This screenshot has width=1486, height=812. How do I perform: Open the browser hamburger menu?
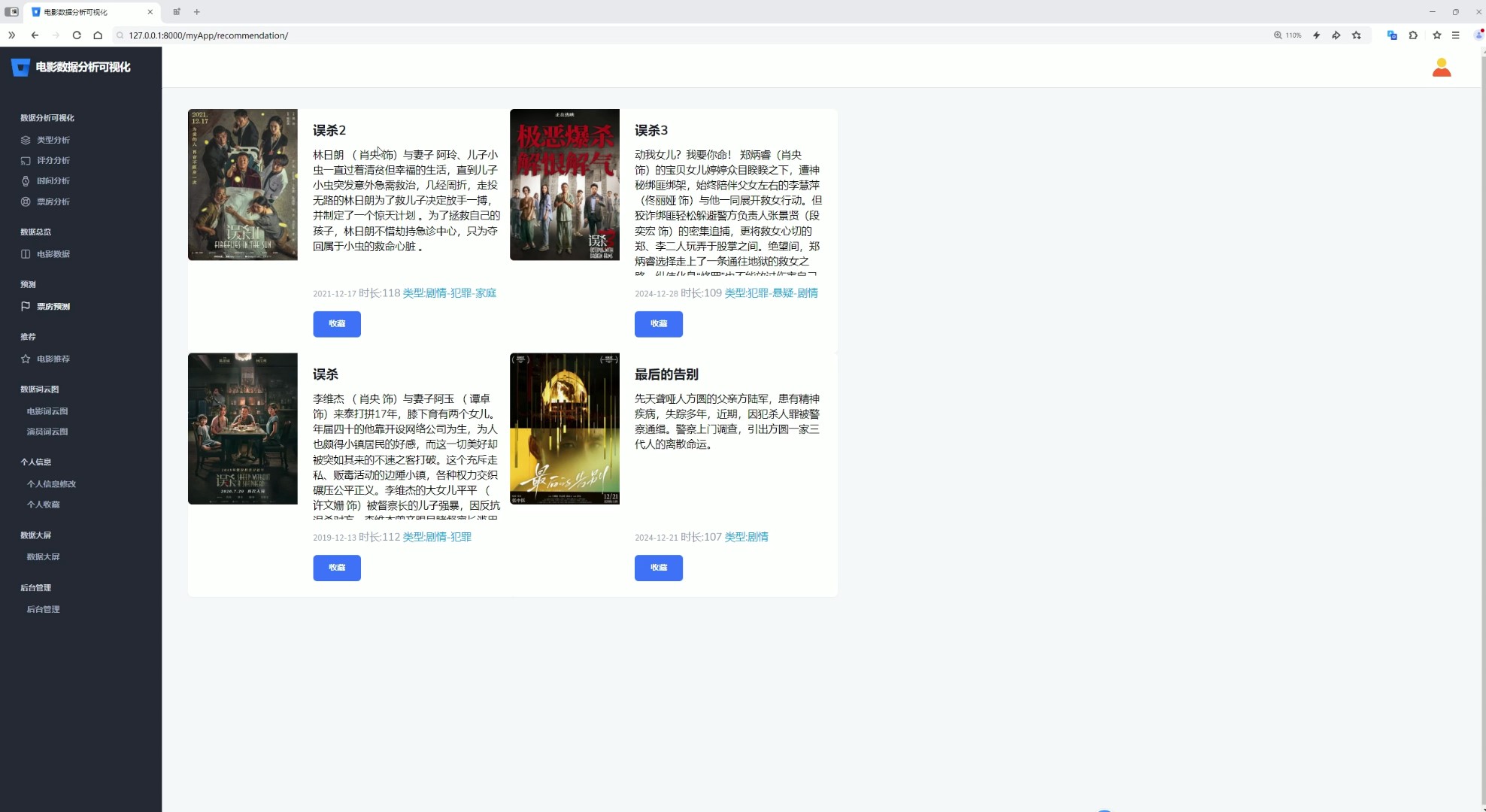1457,35
